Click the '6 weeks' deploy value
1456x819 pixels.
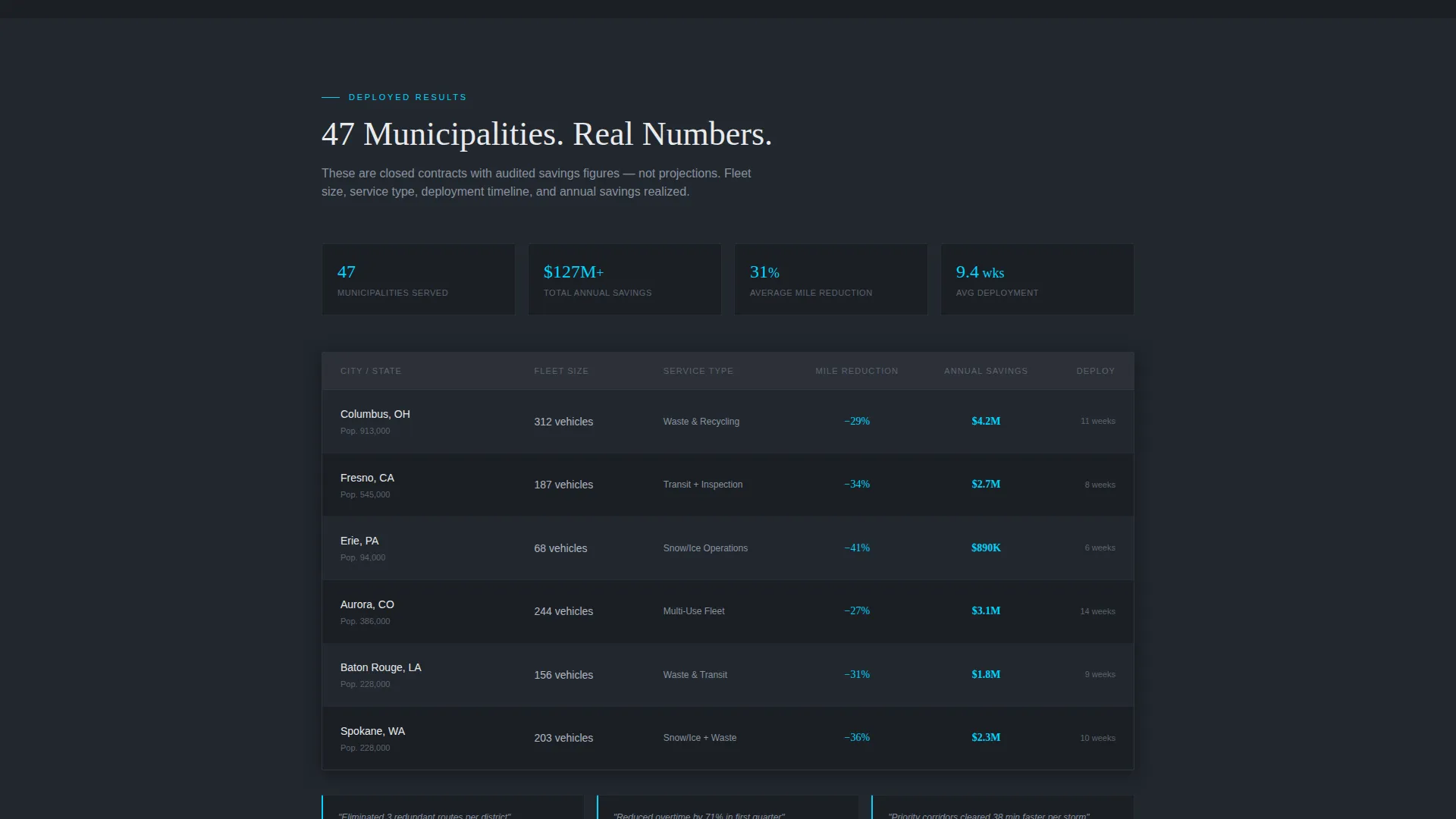(x=1100, y=548)
